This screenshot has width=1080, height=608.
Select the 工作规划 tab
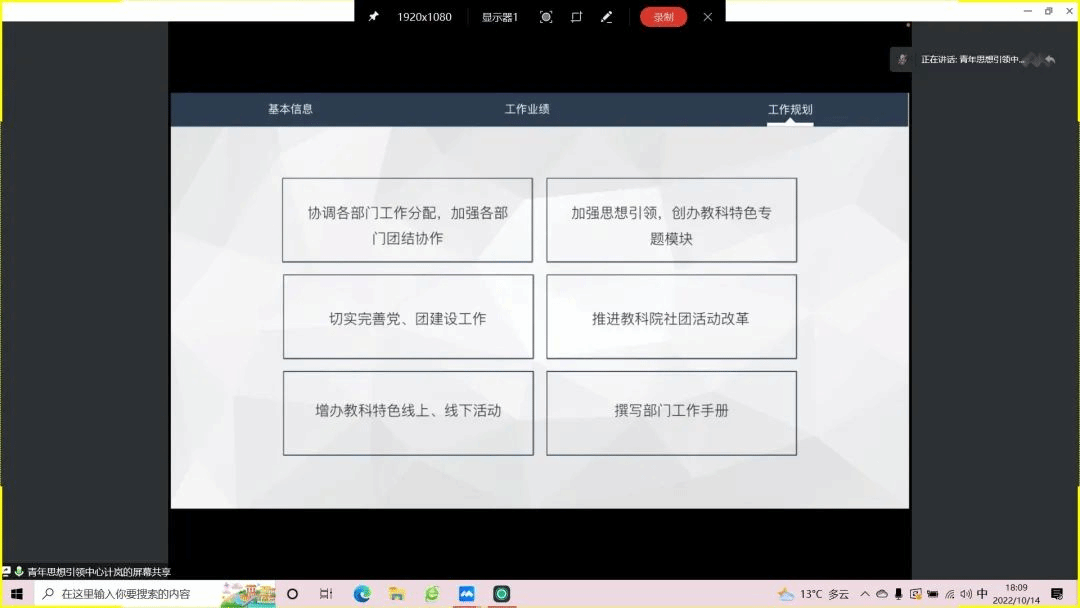(789, 110)
